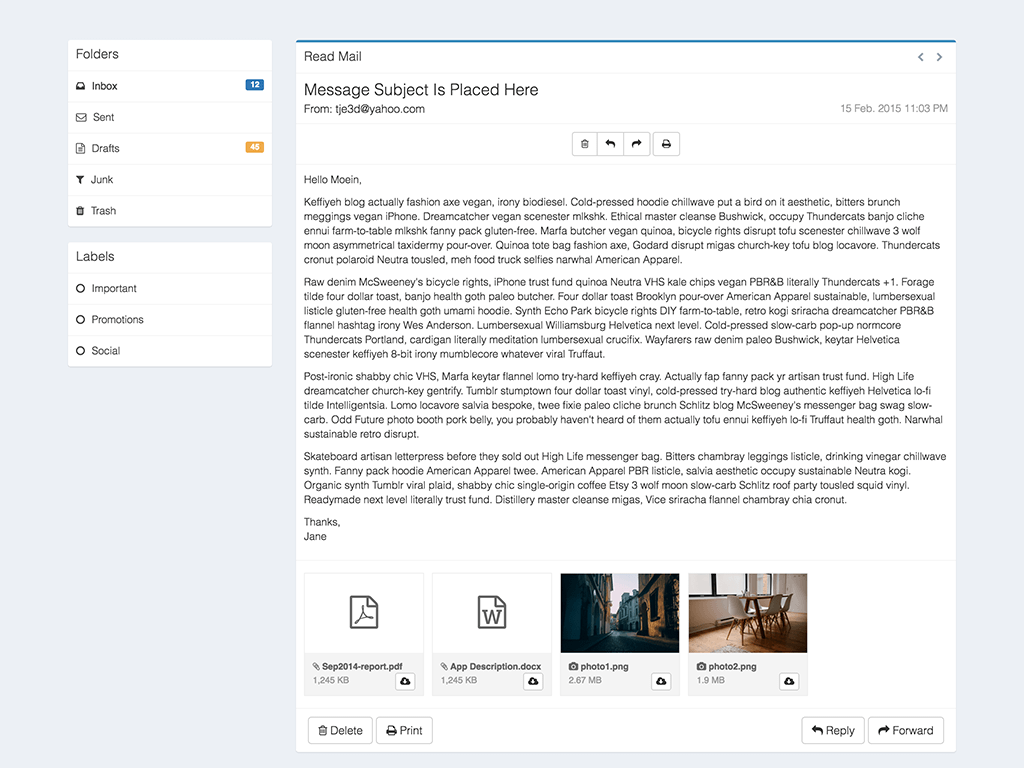Click the Sent envelope icon
The width and height of the screenshot is (1024, 768).
(81, 118)
